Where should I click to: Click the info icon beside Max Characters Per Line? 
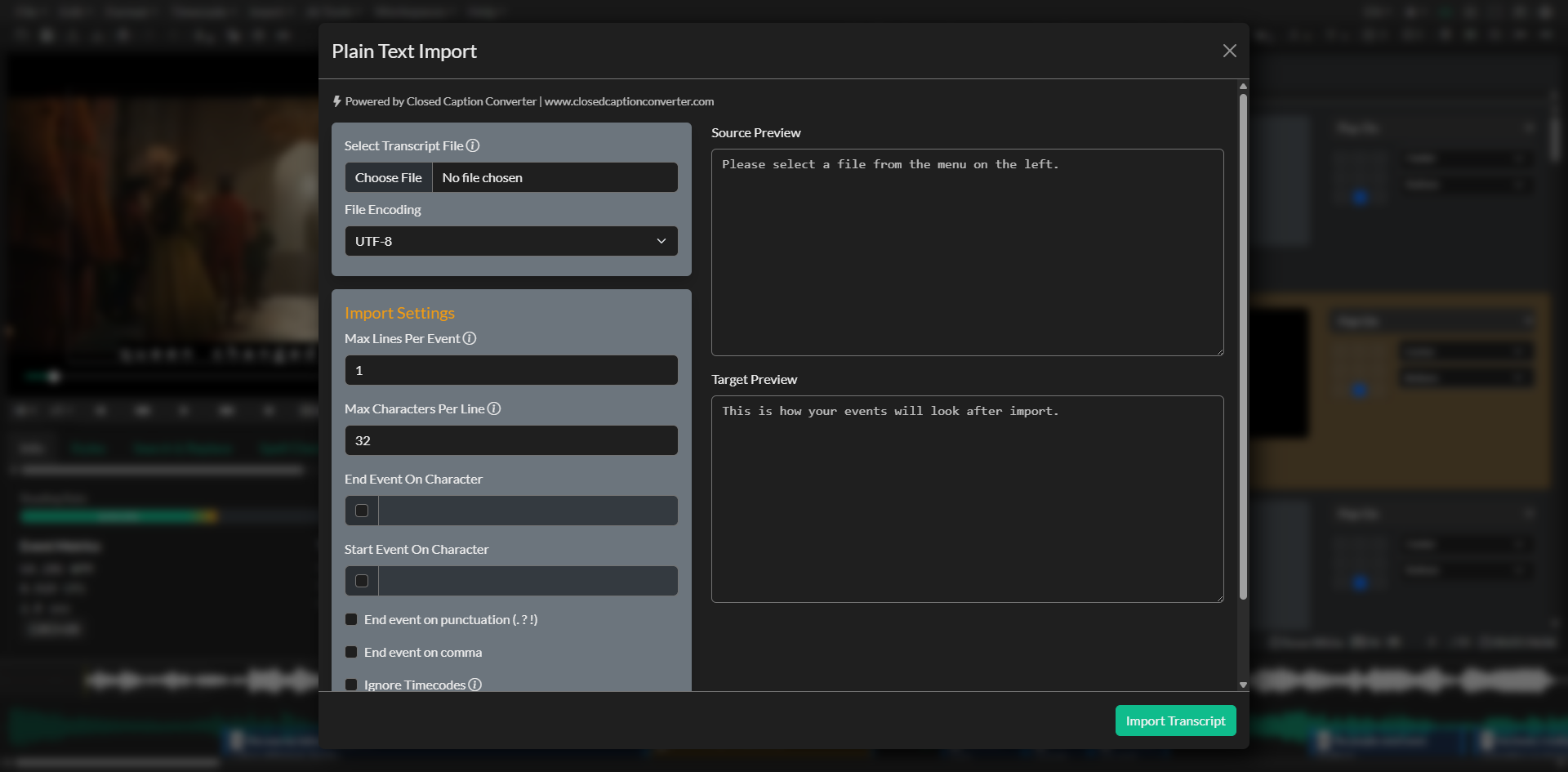(494, 408)
